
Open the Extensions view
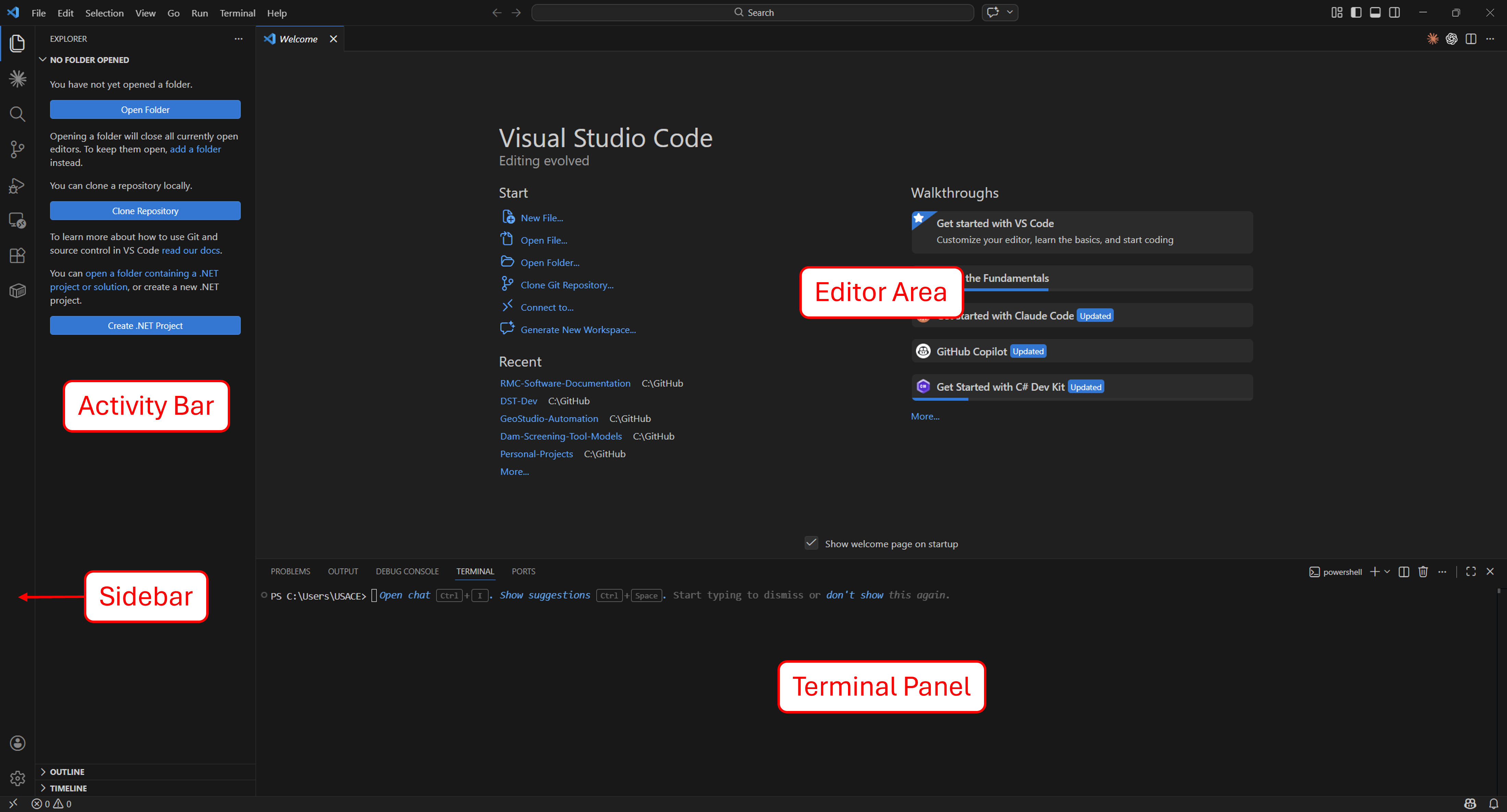[x=17, y=255]
